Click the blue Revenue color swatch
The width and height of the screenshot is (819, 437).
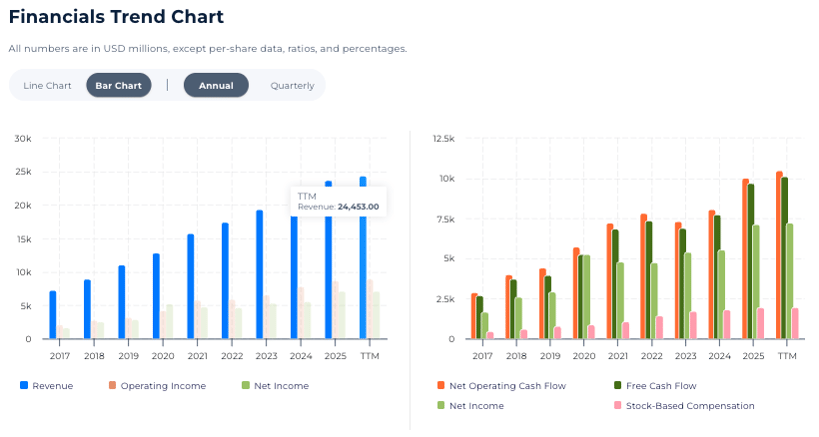pyautogui.click(x=24, y=386)
